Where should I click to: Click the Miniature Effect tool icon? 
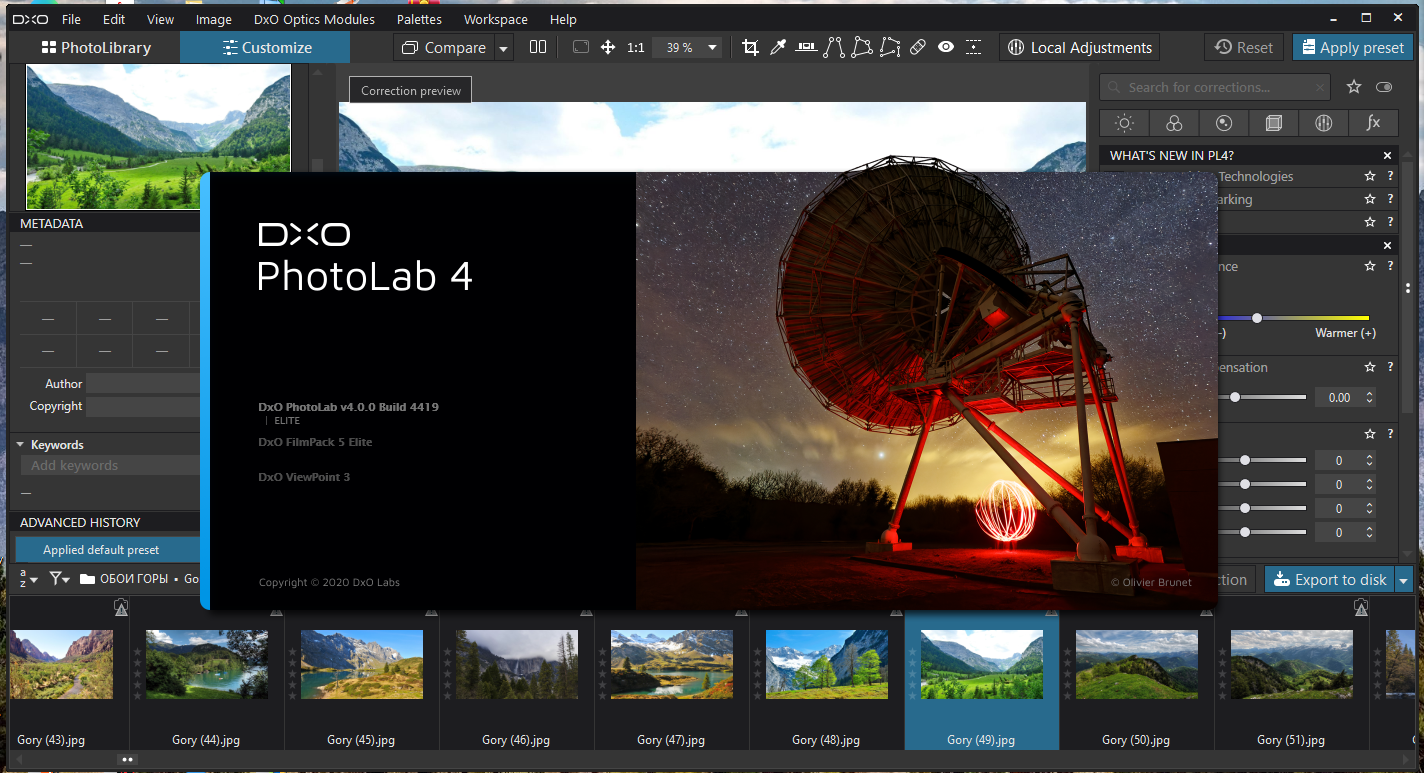tap(974, 47)
